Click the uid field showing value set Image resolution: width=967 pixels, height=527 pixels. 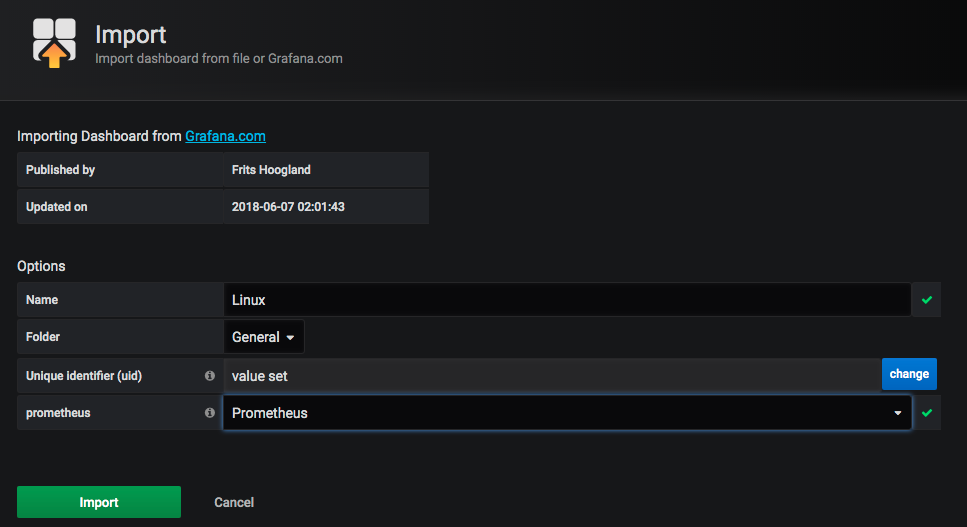(x=551, y=375)
